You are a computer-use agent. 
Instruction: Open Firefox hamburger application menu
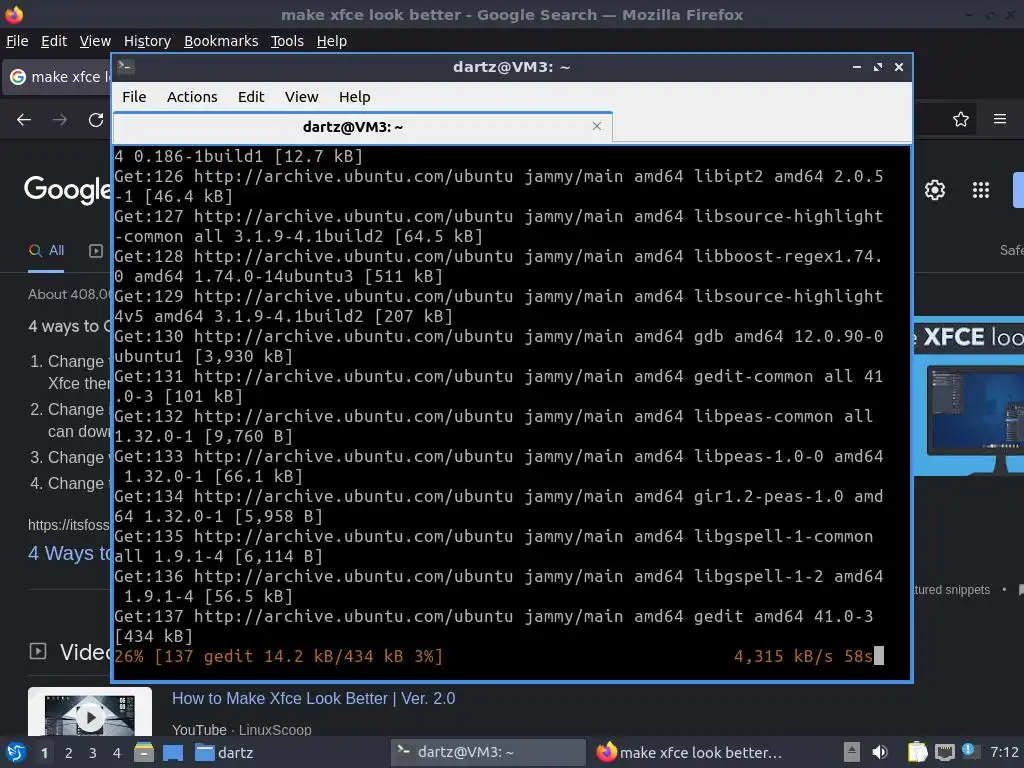pyautogui.click(x=1000, y=119)
